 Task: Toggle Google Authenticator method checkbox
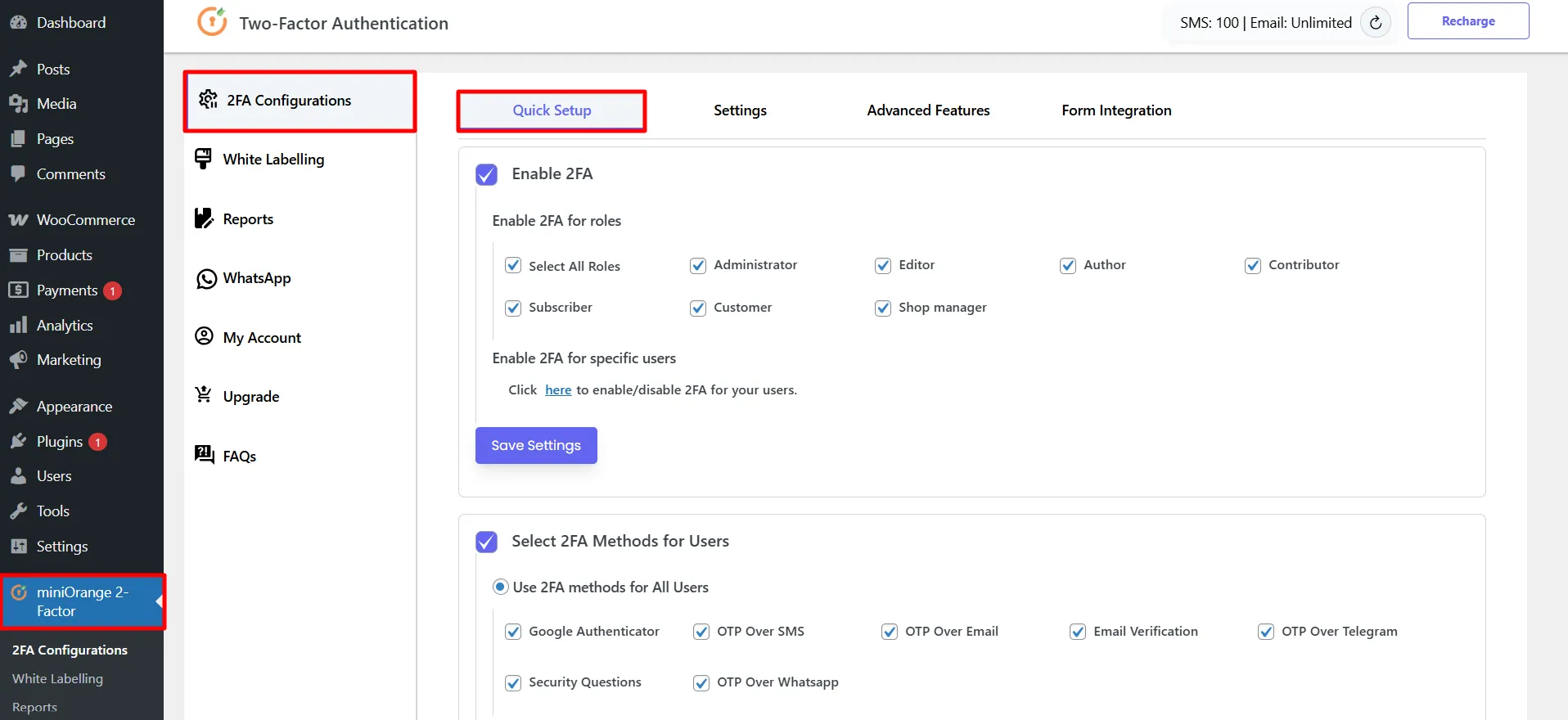[513, 632]
